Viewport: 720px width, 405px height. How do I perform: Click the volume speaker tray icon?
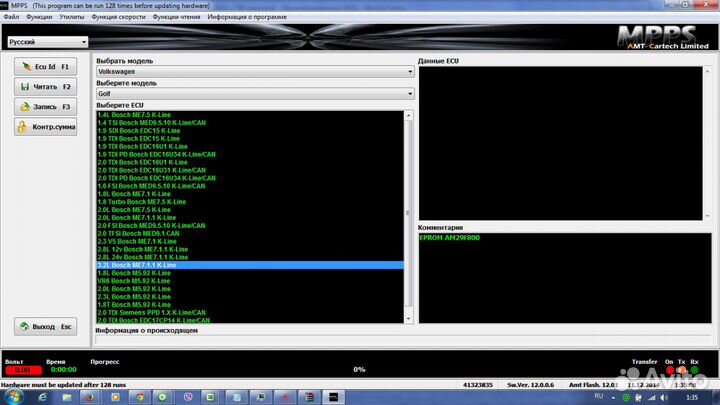coord(664,398)
